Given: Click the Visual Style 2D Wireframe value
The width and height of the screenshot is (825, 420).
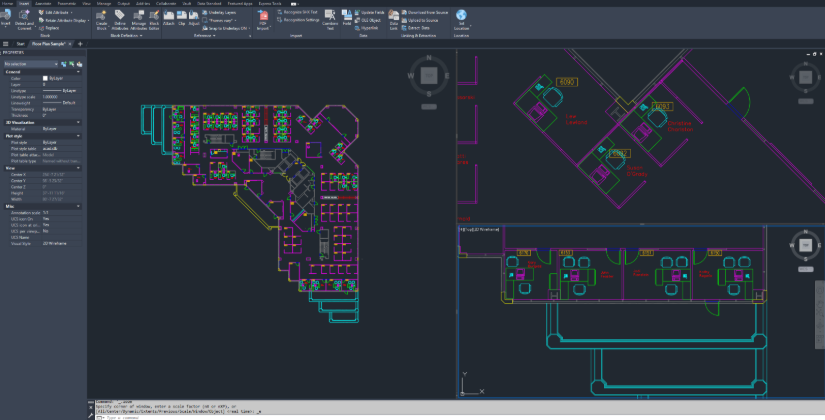Looking at the screenshot, I should 61,243.
